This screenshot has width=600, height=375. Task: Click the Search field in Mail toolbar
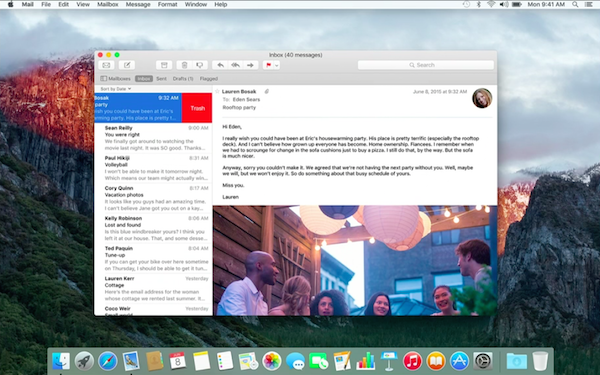[426, 65]
